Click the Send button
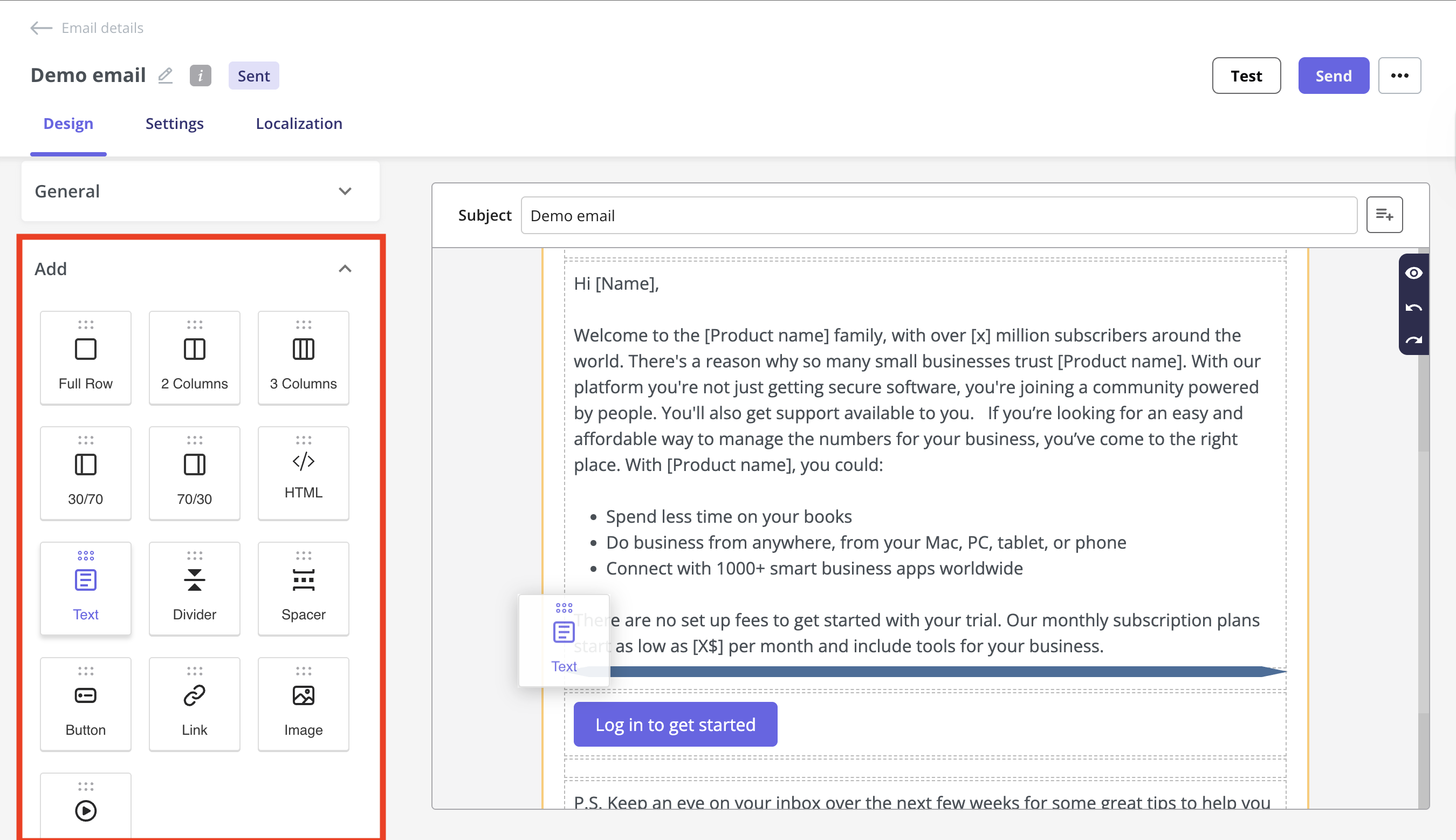 click(x=1333, y=76)
